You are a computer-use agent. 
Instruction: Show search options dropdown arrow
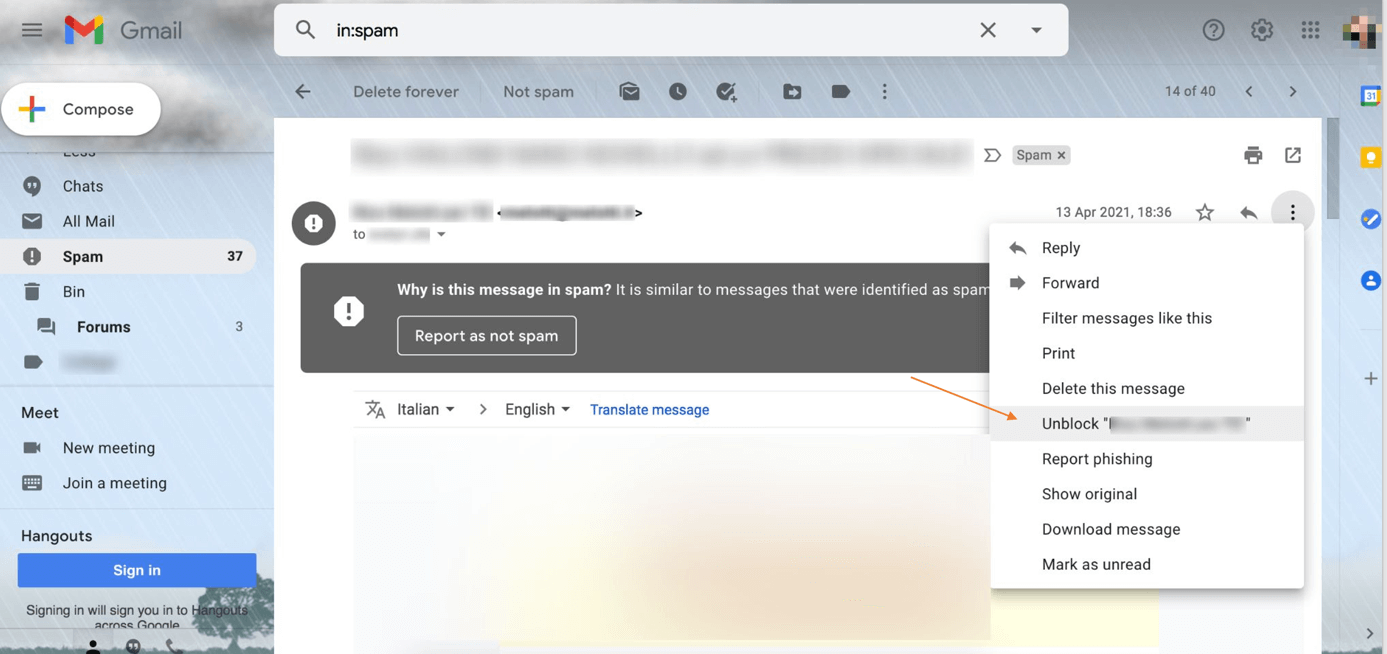pos(1036,30)
